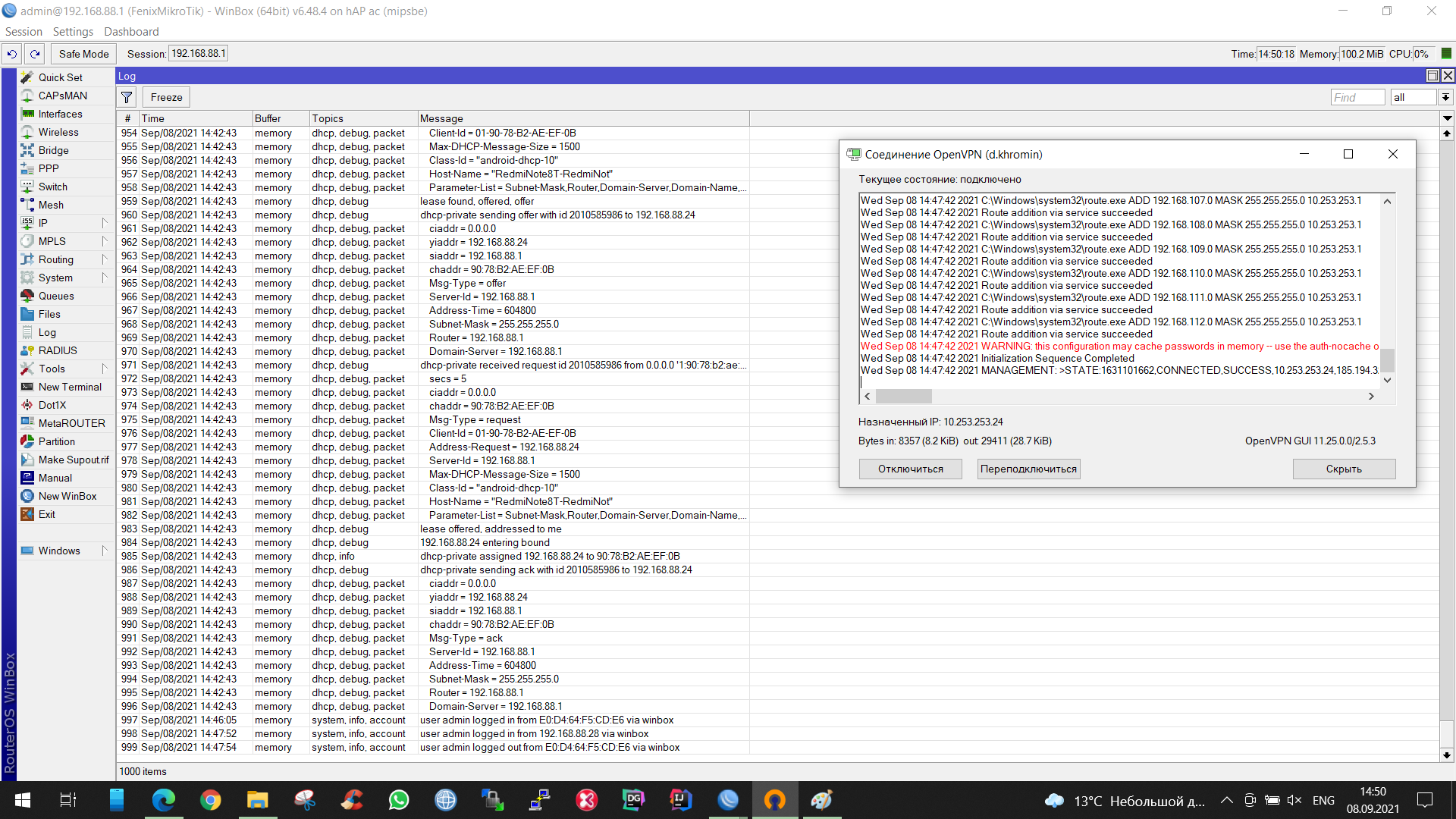Select log row 997 admin logged in
Image resolution: width=1456 pixels, height=819 pixels.
click(432, 720)
